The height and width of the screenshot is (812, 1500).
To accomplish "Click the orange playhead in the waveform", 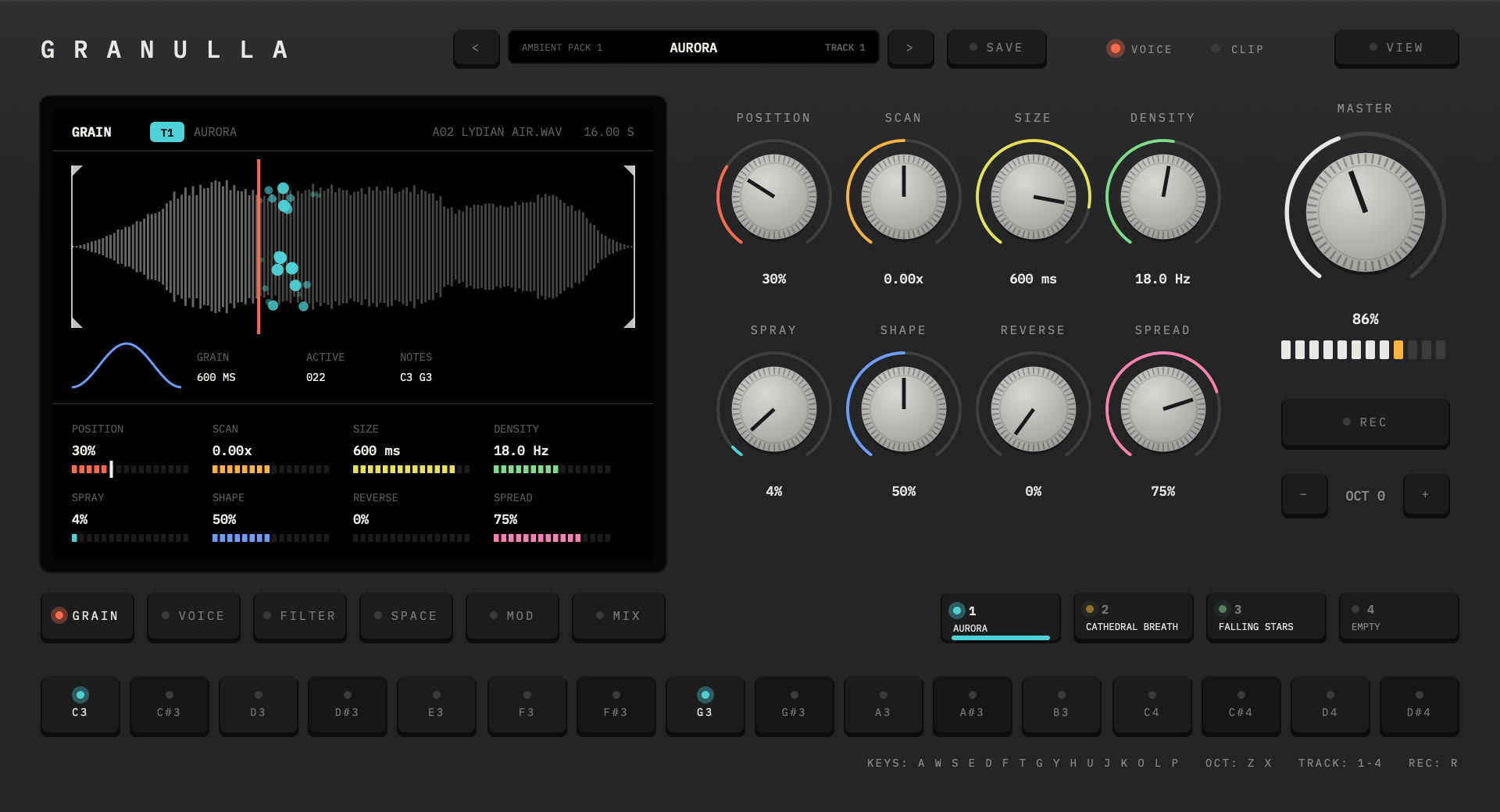I will coord(259,247).
